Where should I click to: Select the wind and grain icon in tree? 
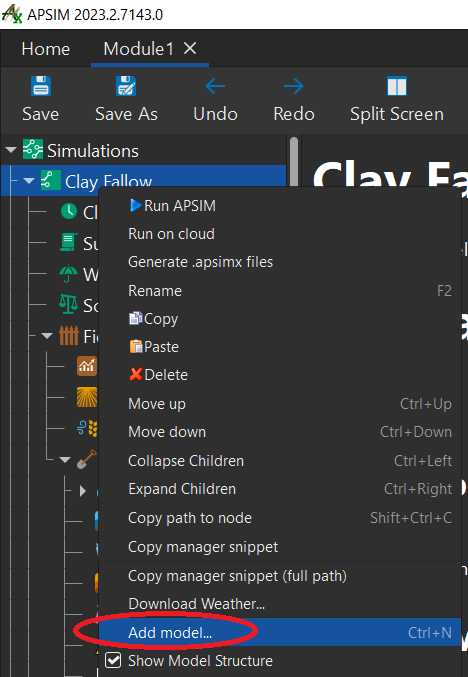point(87,429)
